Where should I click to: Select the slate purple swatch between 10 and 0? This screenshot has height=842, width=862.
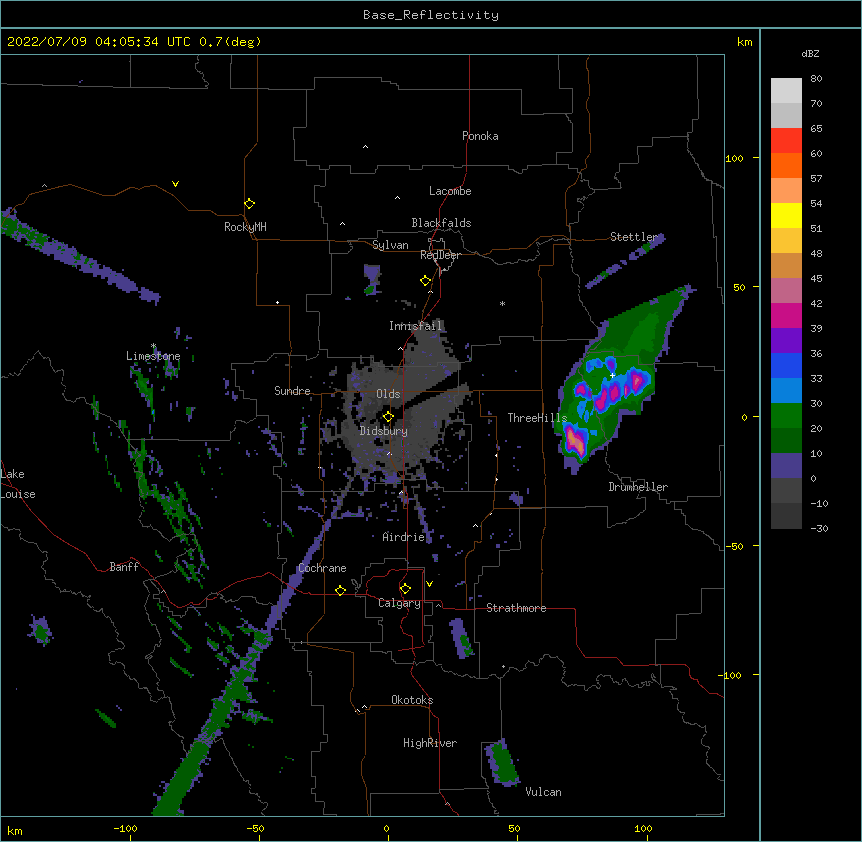(786, 466)
